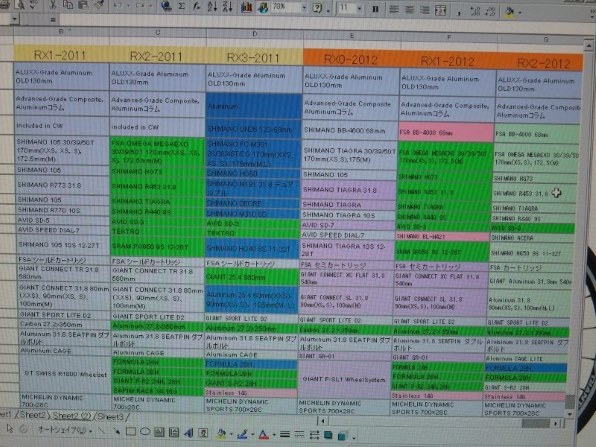Toggle bold formatting
Image resolution: width=596 pixels, height=447 pixels.
coord(375,9)
